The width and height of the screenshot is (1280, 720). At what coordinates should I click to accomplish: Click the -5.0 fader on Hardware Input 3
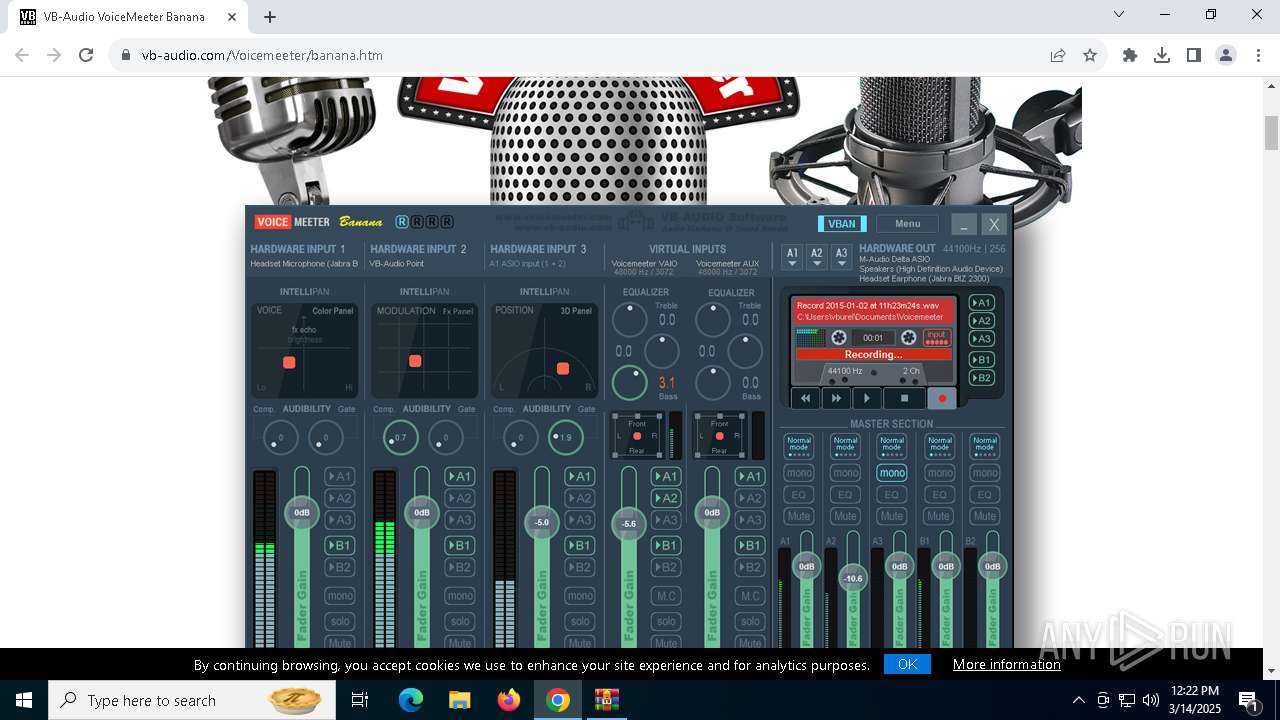[541, 522]
